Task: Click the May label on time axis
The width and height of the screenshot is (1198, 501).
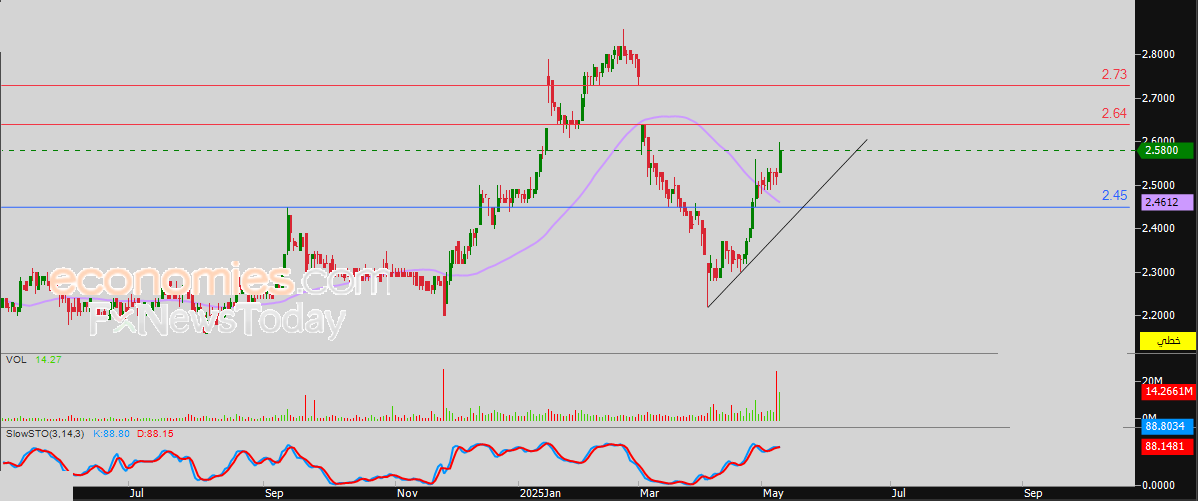Action: pos(774,493)
